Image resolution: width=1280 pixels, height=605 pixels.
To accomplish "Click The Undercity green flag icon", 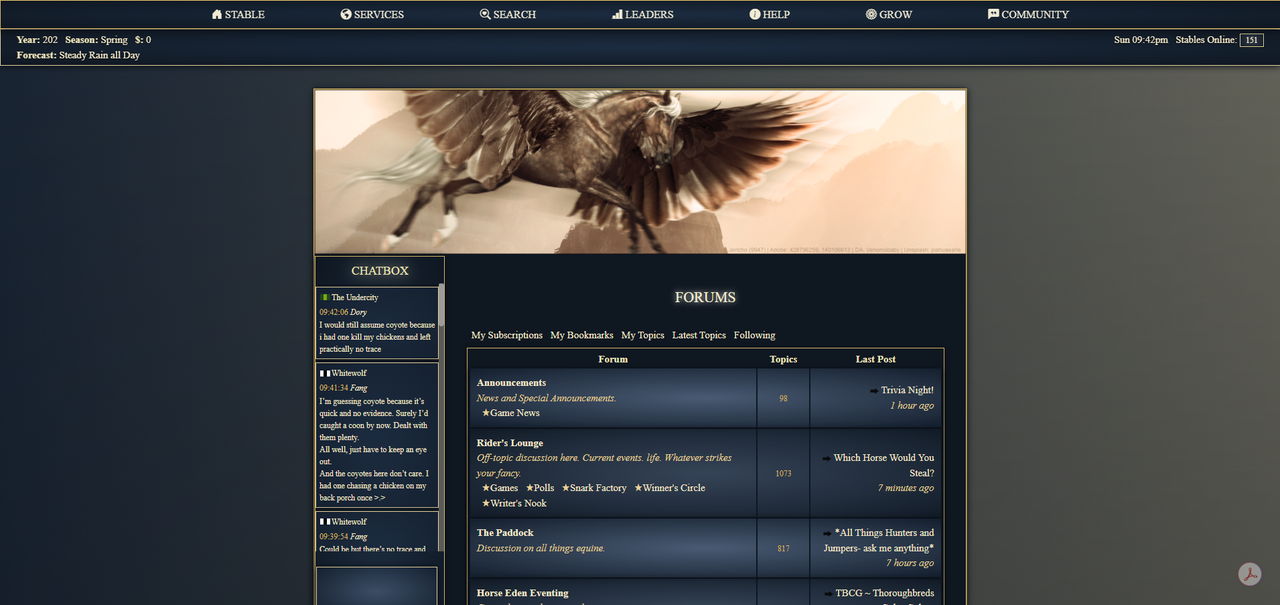I will 324,298.
